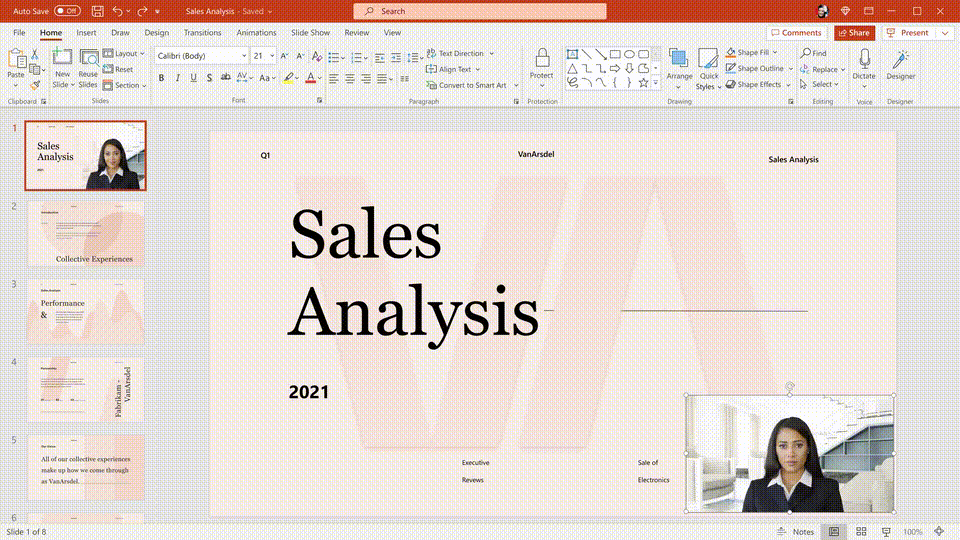Click the Find button
This screenshot has height=540, width=960.
pos(814,53)
